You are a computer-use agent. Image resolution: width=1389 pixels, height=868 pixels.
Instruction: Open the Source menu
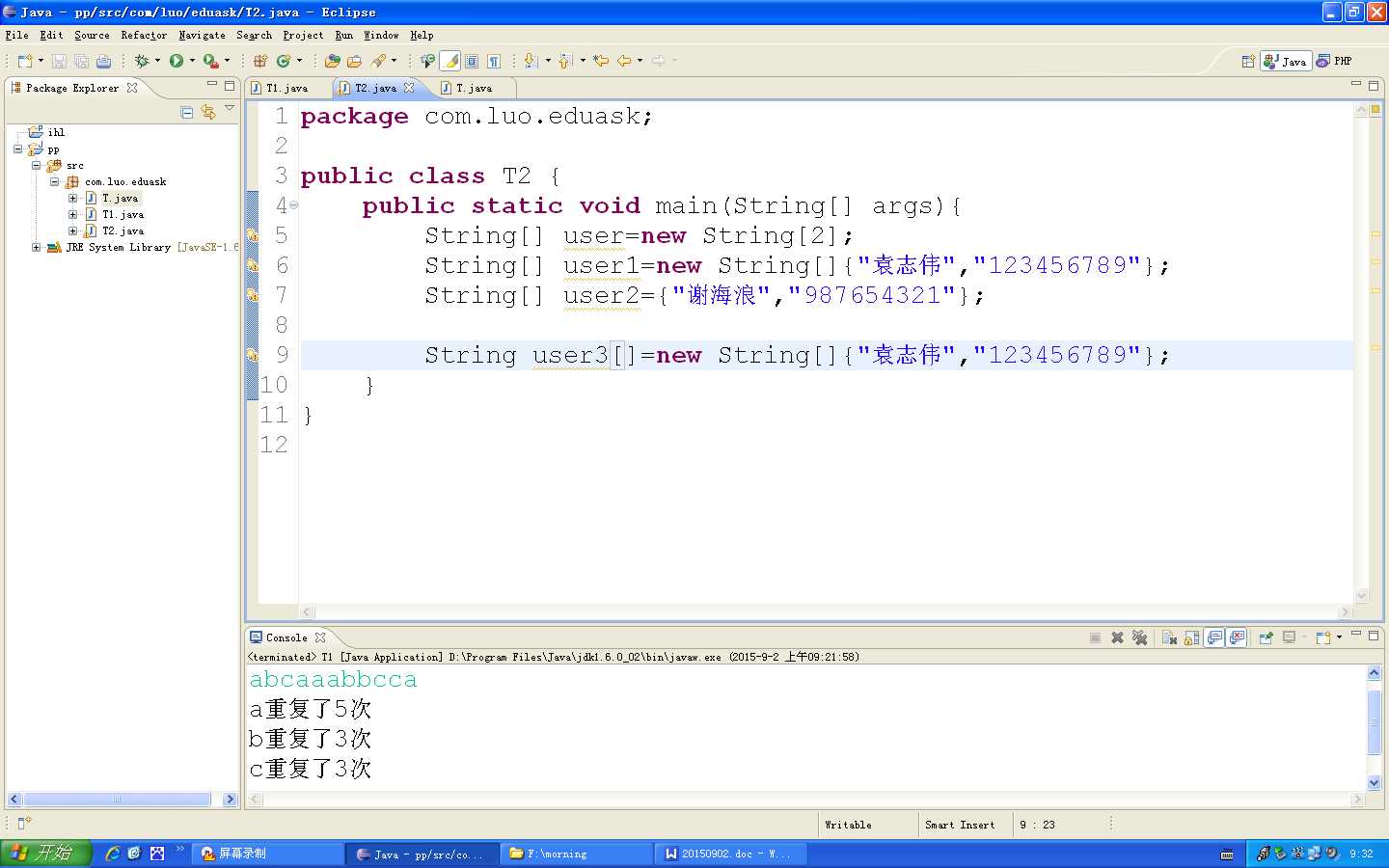click(92, 35)
